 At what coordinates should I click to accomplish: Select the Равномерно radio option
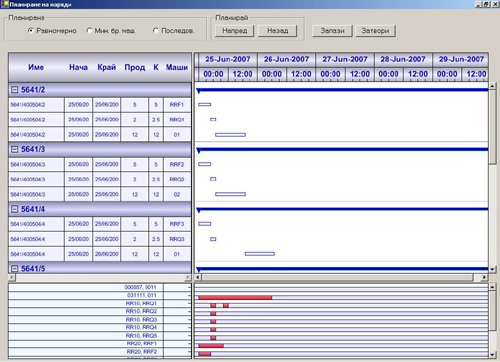pos(52,31)
